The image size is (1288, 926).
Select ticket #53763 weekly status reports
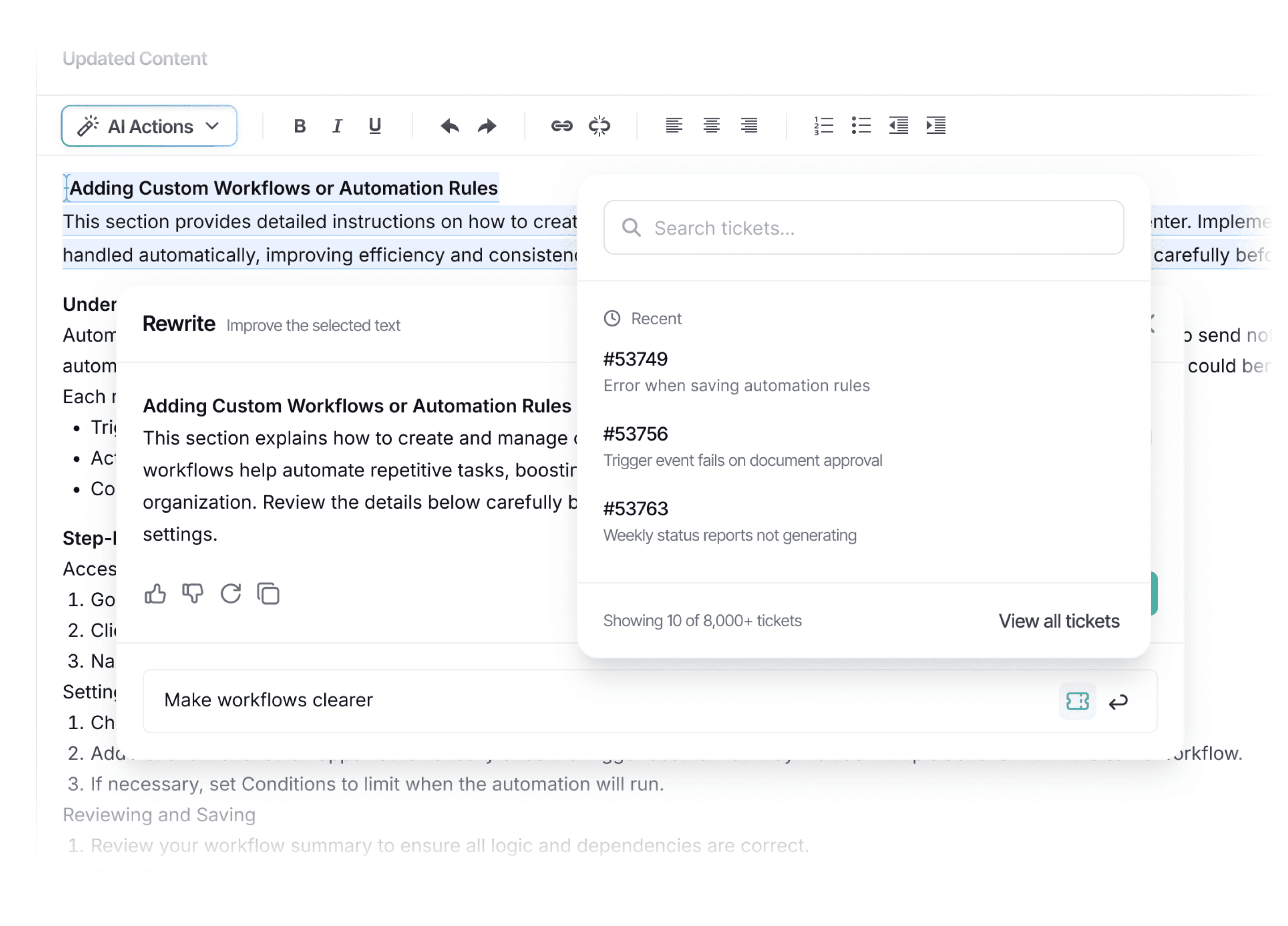pos(729,522)
